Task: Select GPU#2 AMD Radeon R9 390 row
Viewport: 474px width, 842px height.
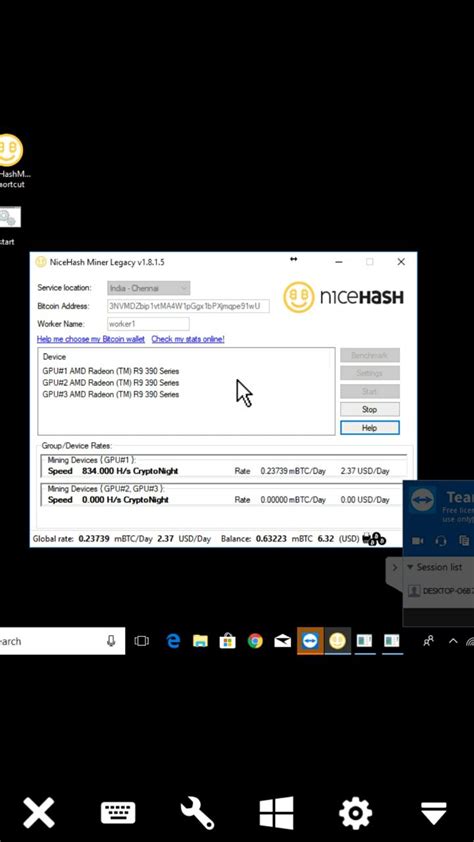Action: coord(111,383)
